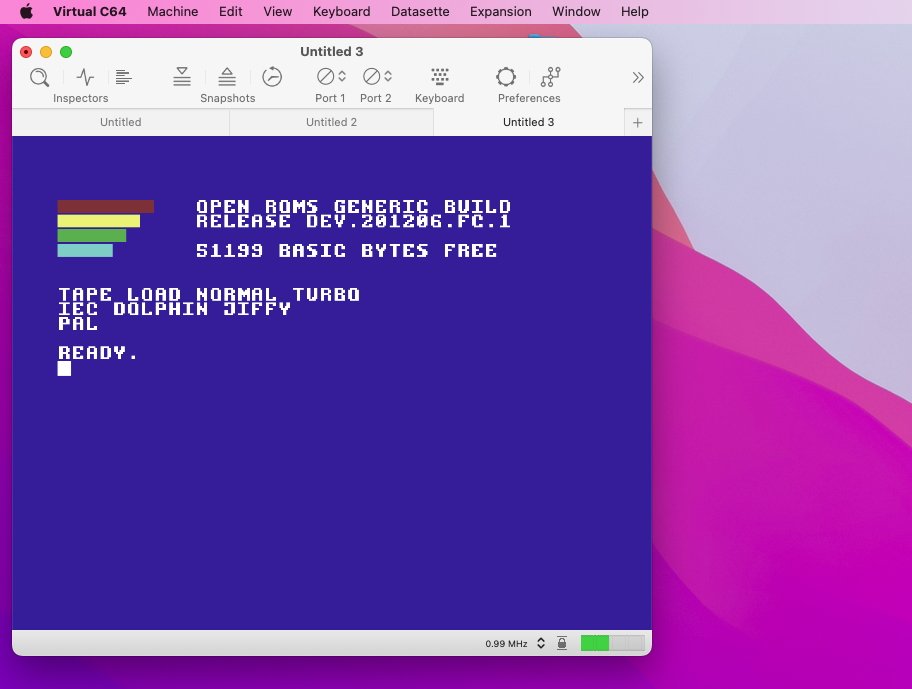The width and height of the screenshot is (912, 689).
Task: Open the Machine menu
Action: point(173,12)
